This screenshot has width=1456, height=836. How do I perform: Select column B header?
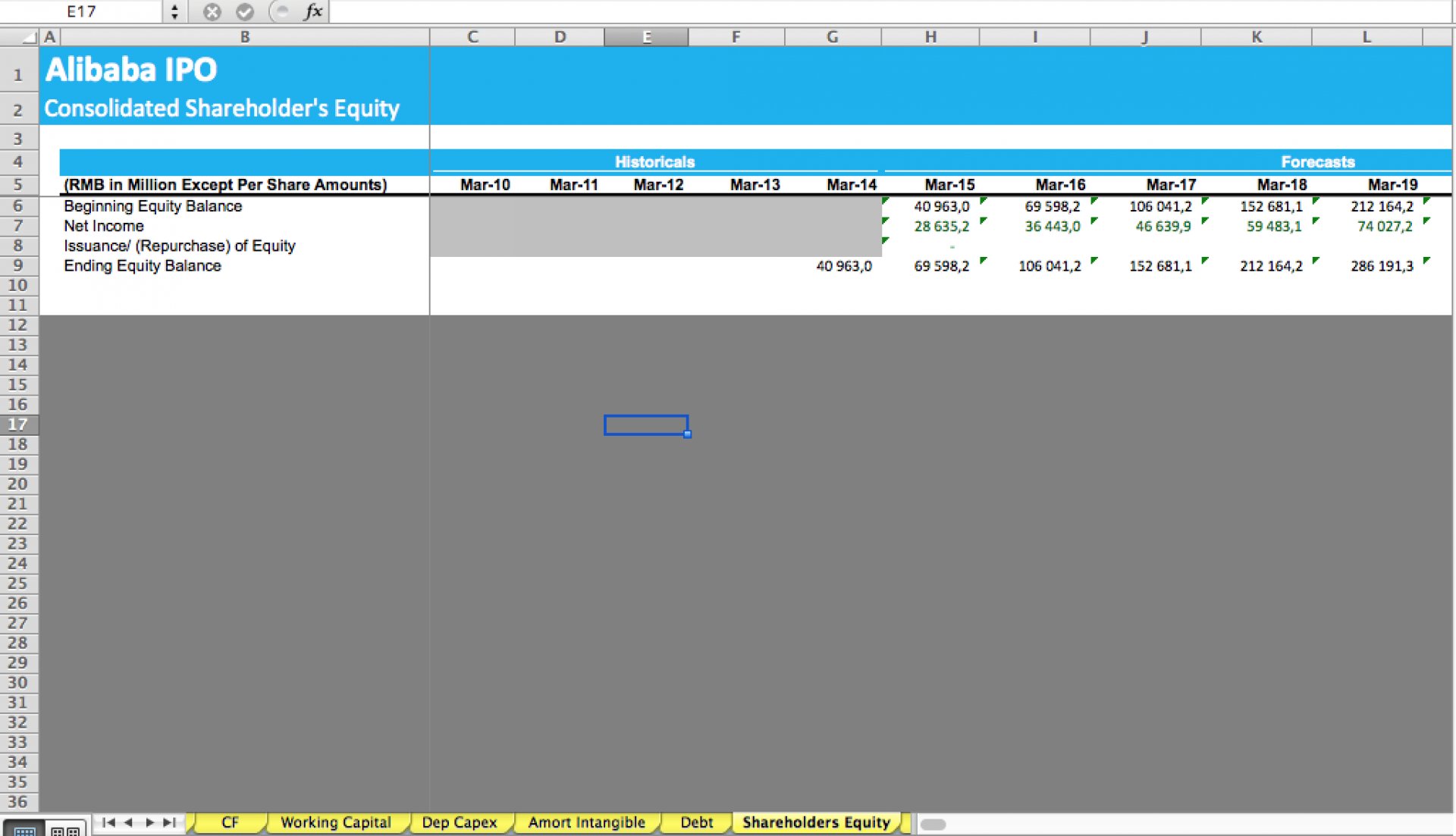pos(245,37)
